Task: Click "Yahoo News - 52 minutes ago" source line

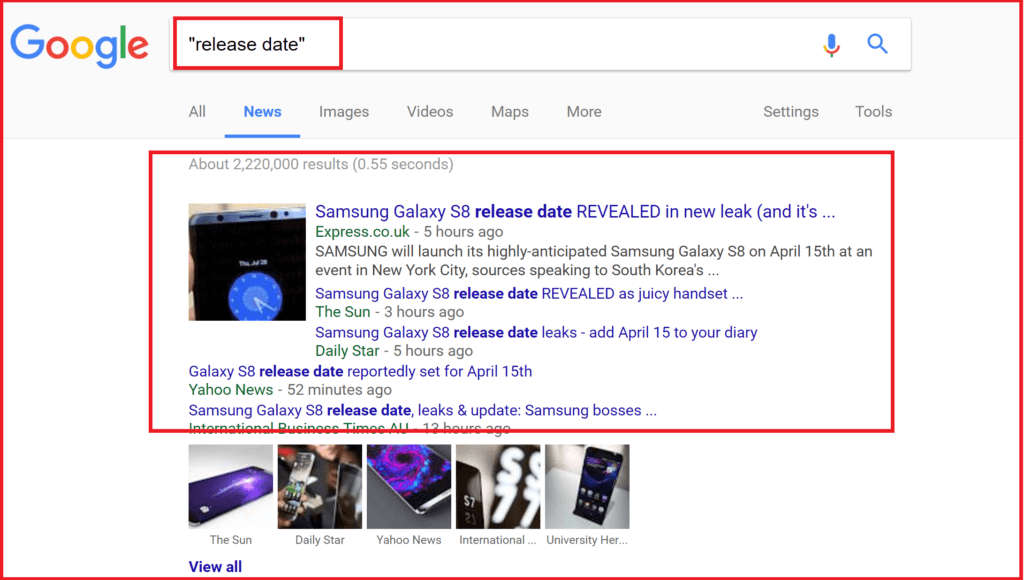Action: click(x=290, y=390)
